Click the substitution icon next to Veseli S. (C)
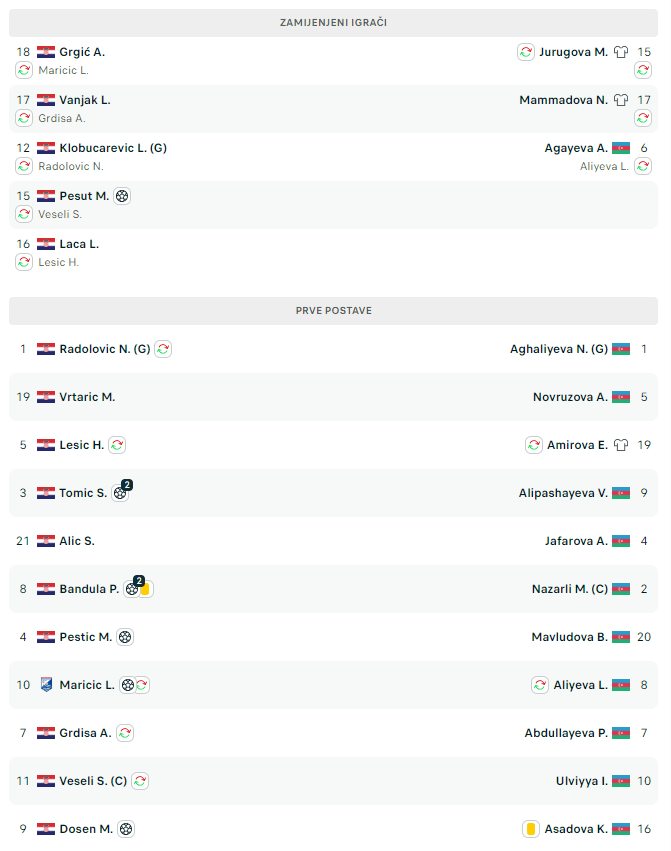This screenshot has height=851, width=671. pos(140,781)
